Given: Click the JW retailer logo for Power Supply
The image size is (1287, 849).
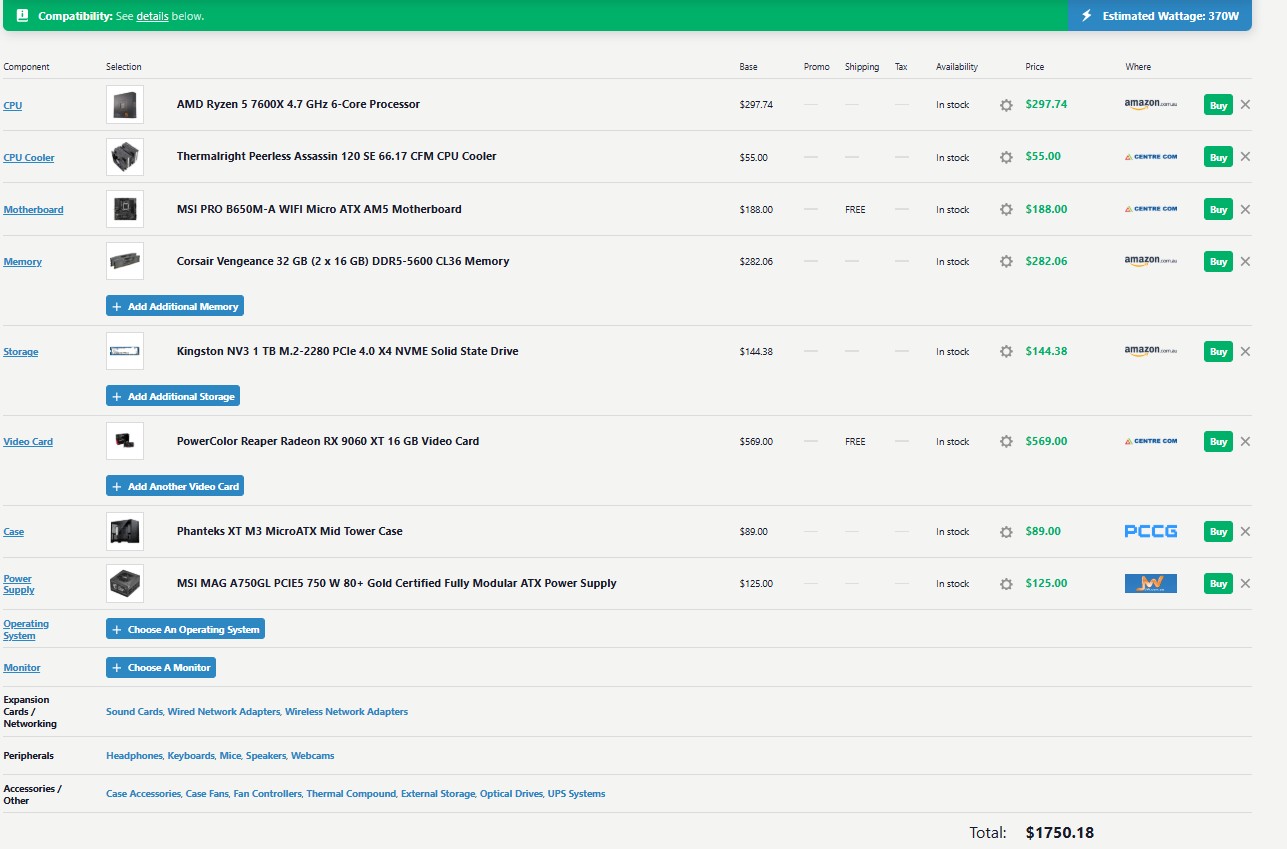Looking at the screenshot, I should click(x=1150, y=583).
